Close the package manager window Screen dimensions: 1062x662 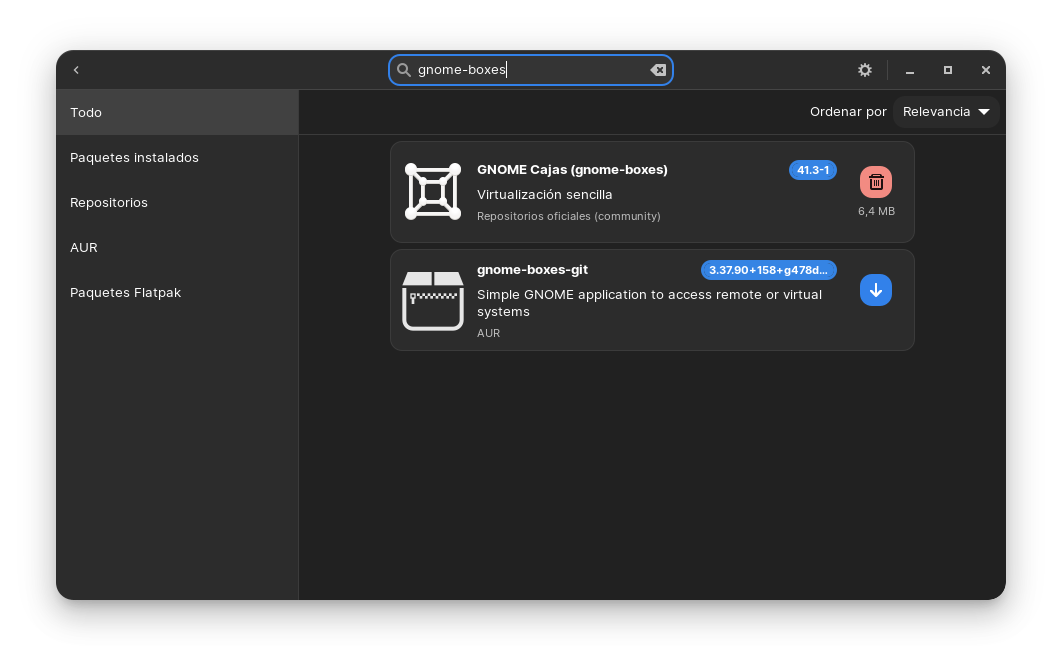click(x=985, y=70)
